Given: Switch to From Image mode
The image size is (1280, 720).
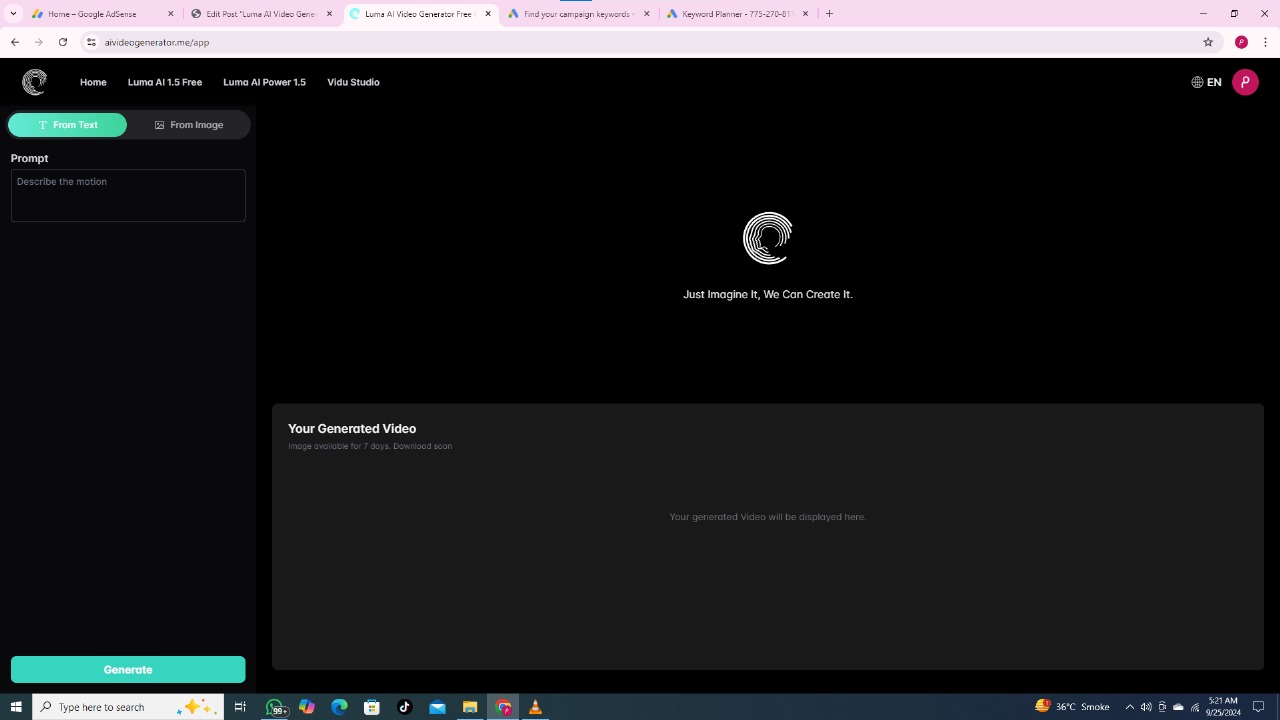Looking at the screenshot, I should (188, 125).
